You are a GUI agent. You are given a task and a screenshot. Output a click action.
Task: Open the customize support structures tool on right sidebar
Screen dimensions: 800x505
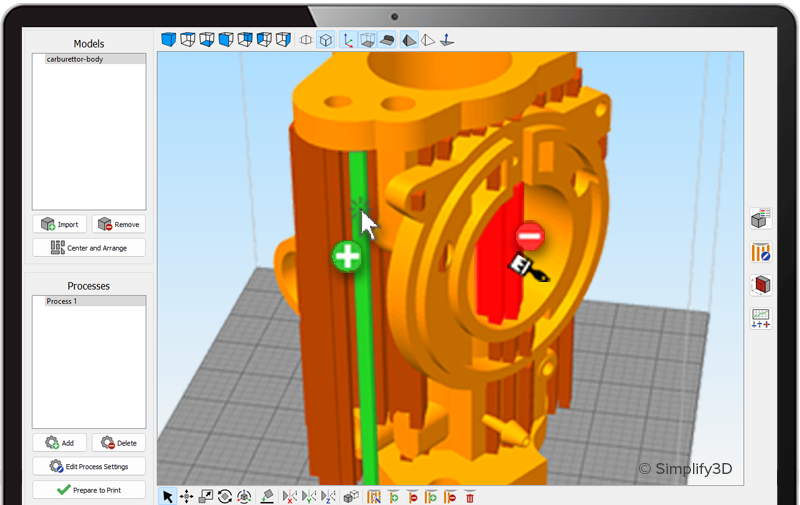[x=761, y=252]
